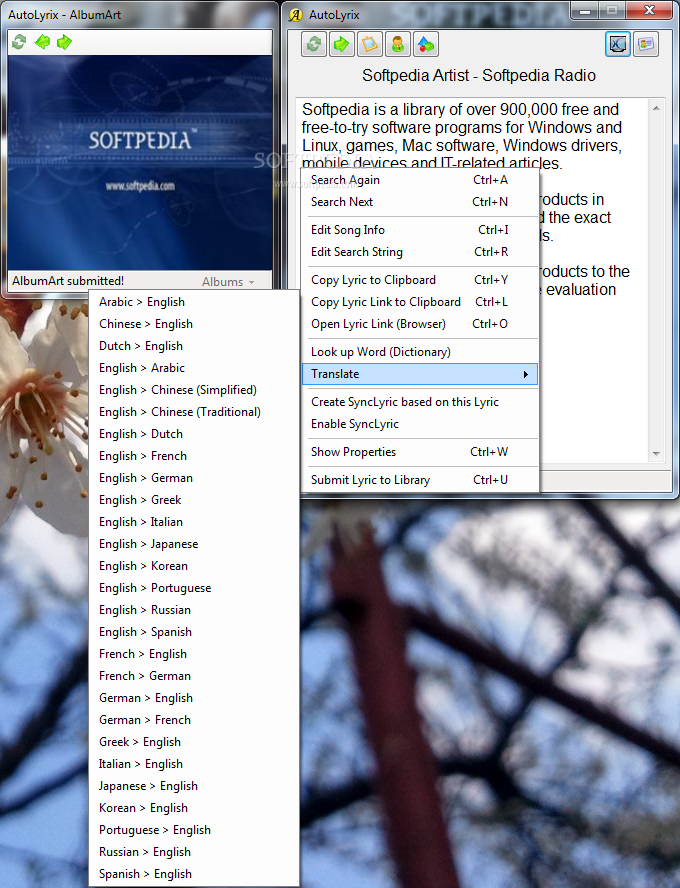Pick Korean > English translation
Screen dimensions: 680x888
(x=194, y=808)
